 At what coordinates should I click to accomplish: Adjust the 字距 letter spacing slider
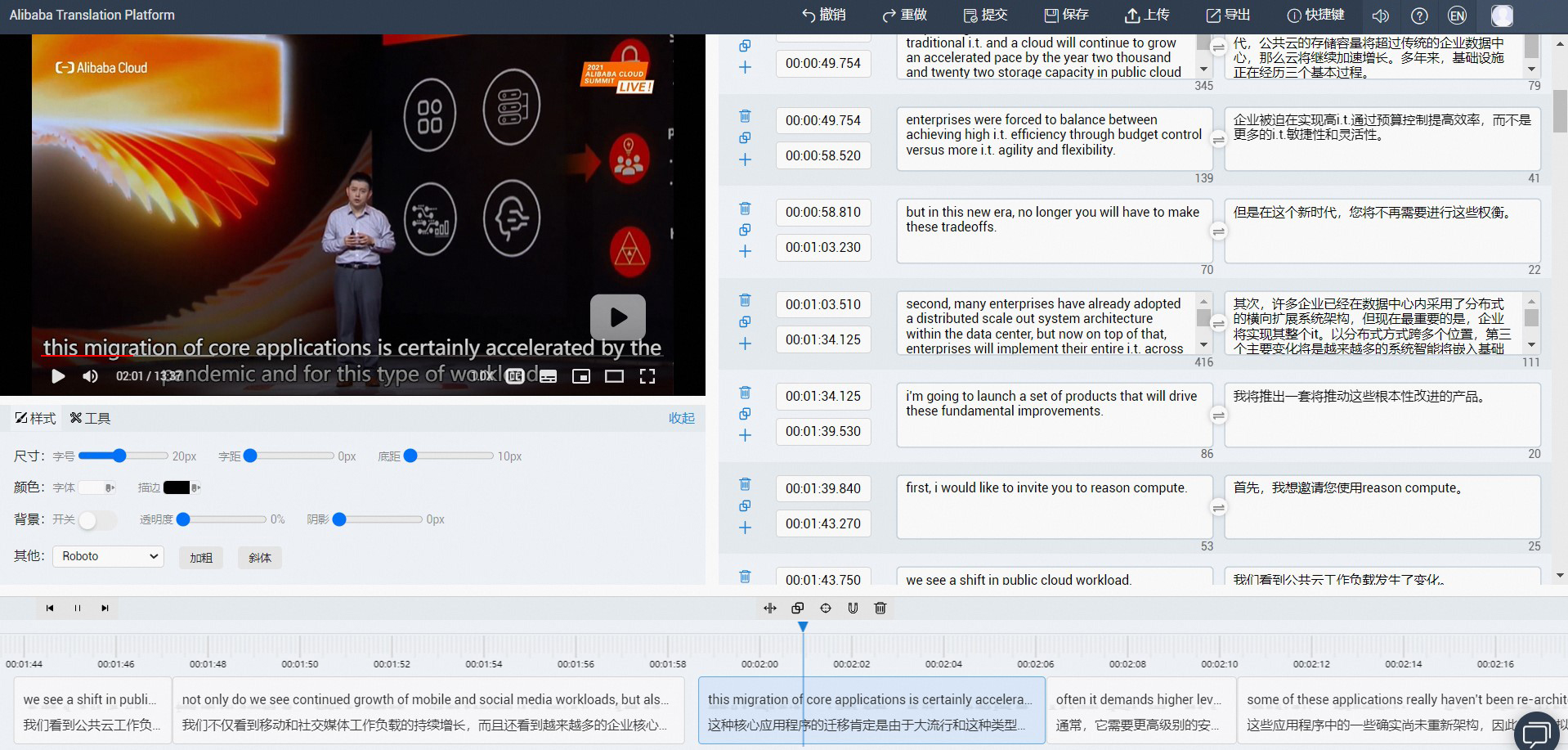click(x=289, y=456)
